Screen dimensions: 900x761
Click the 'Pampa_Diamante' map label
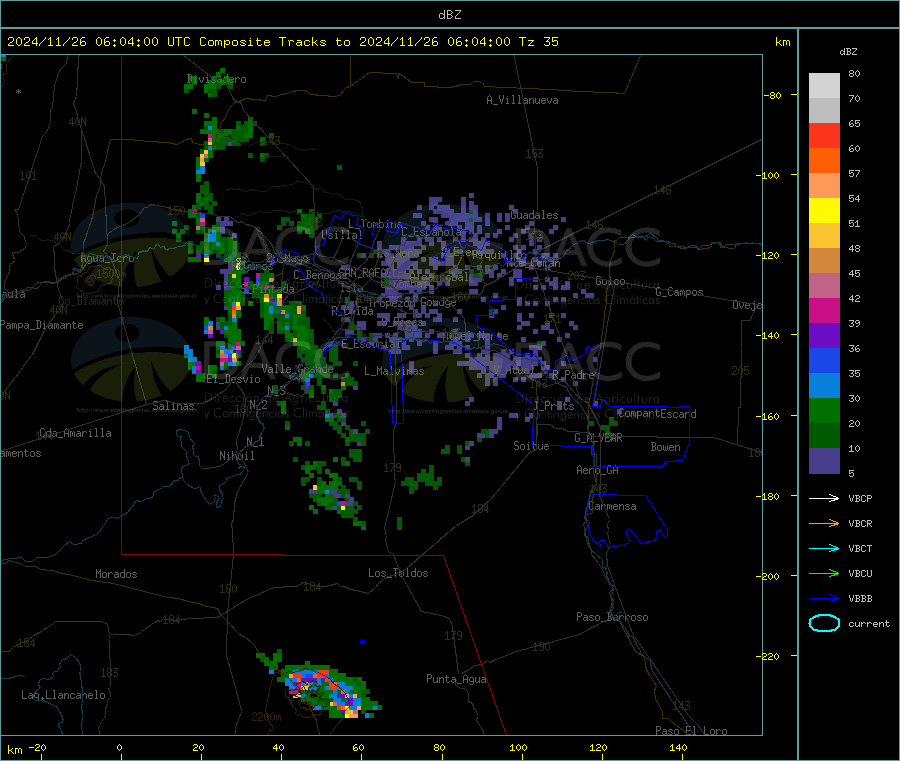point(42,325)
